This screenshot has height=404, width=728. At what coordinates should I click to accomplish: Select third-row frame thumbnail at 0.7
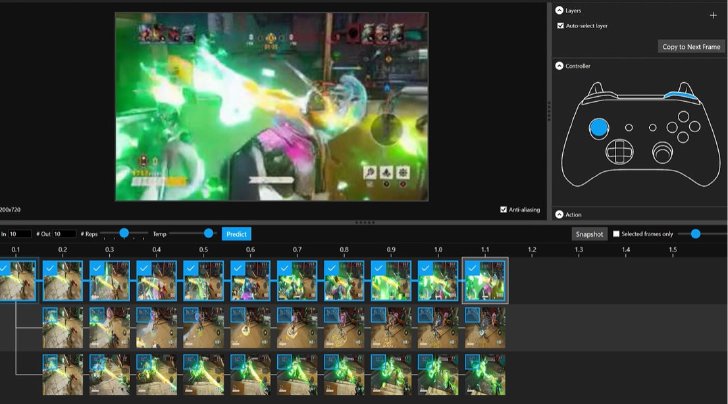(297, 374)
